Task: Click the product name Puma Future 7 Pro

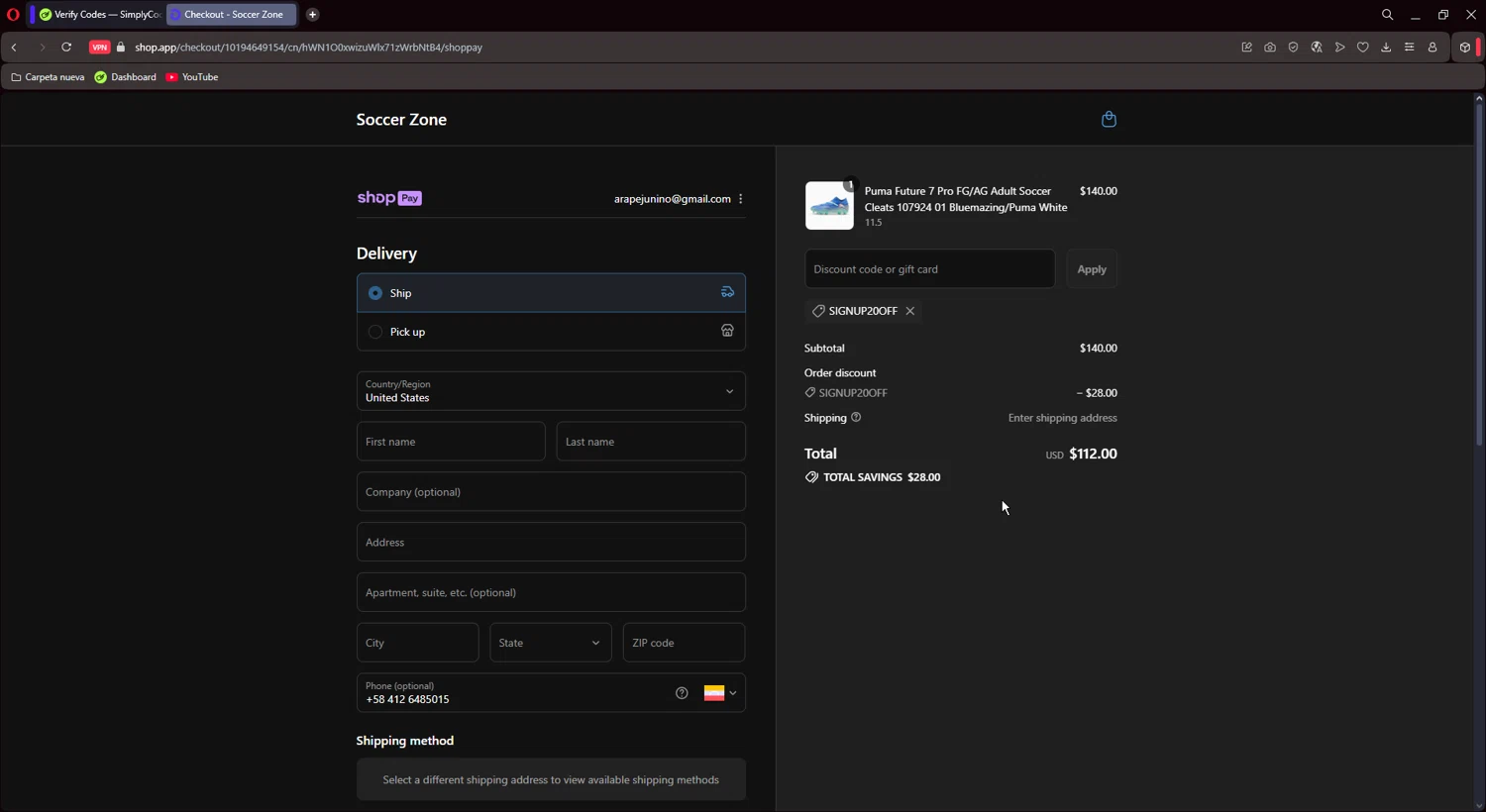Action: click(966, 199)
